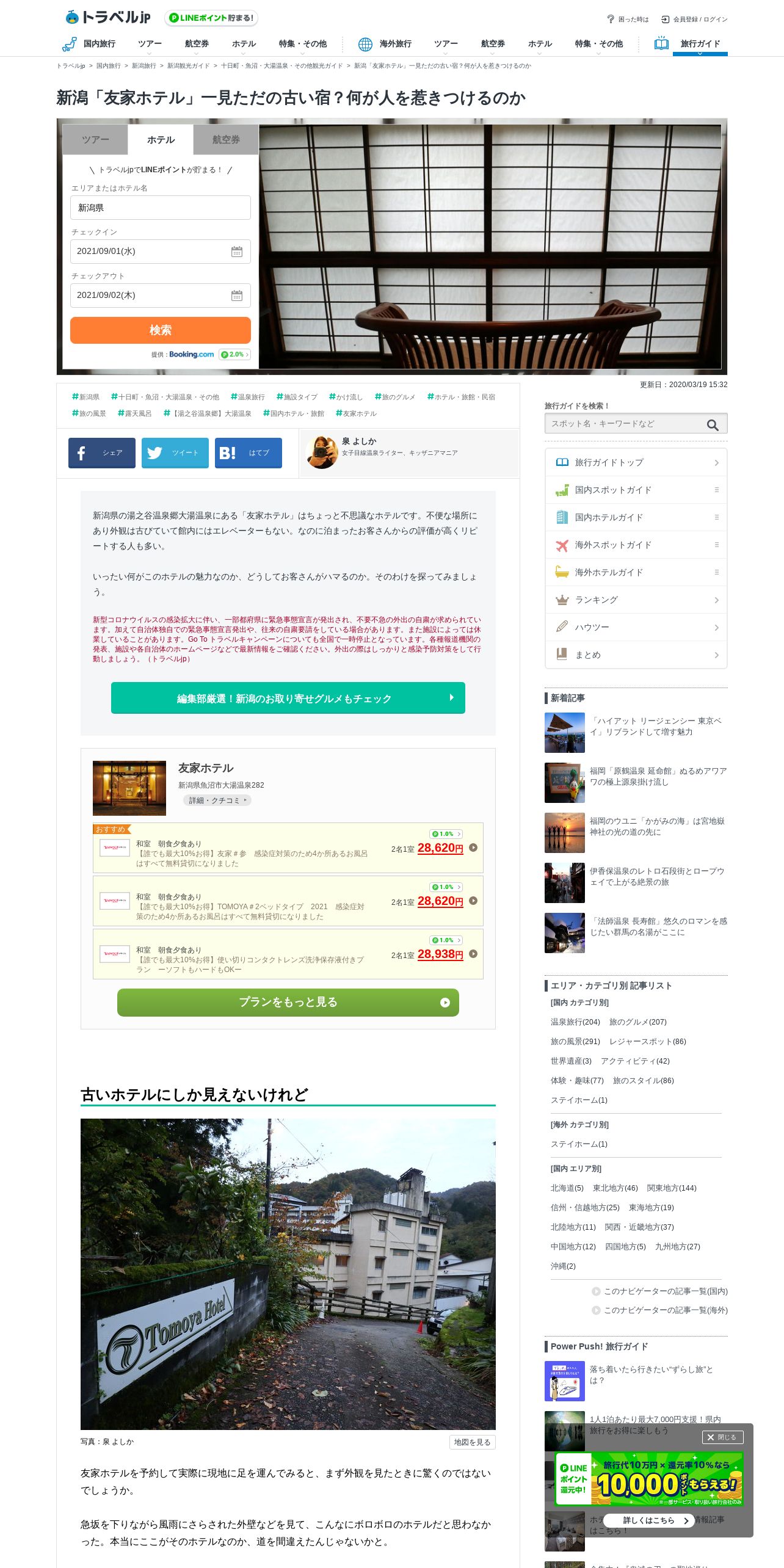Viewport: 784px width, 1568px height.
Task: Click the ランキング crown icon
Action: point(562,600)
